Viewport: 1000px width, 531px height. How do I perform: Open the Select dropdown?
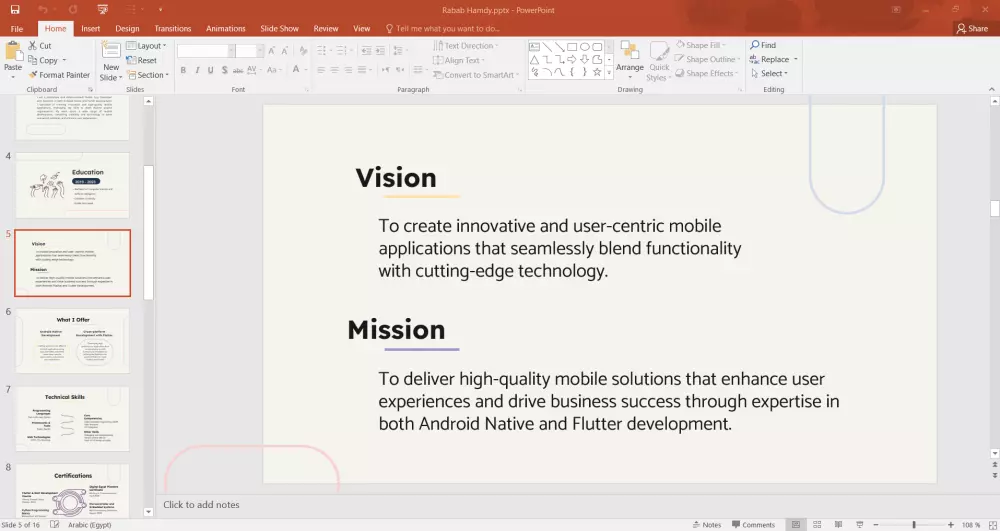(769, 73)
